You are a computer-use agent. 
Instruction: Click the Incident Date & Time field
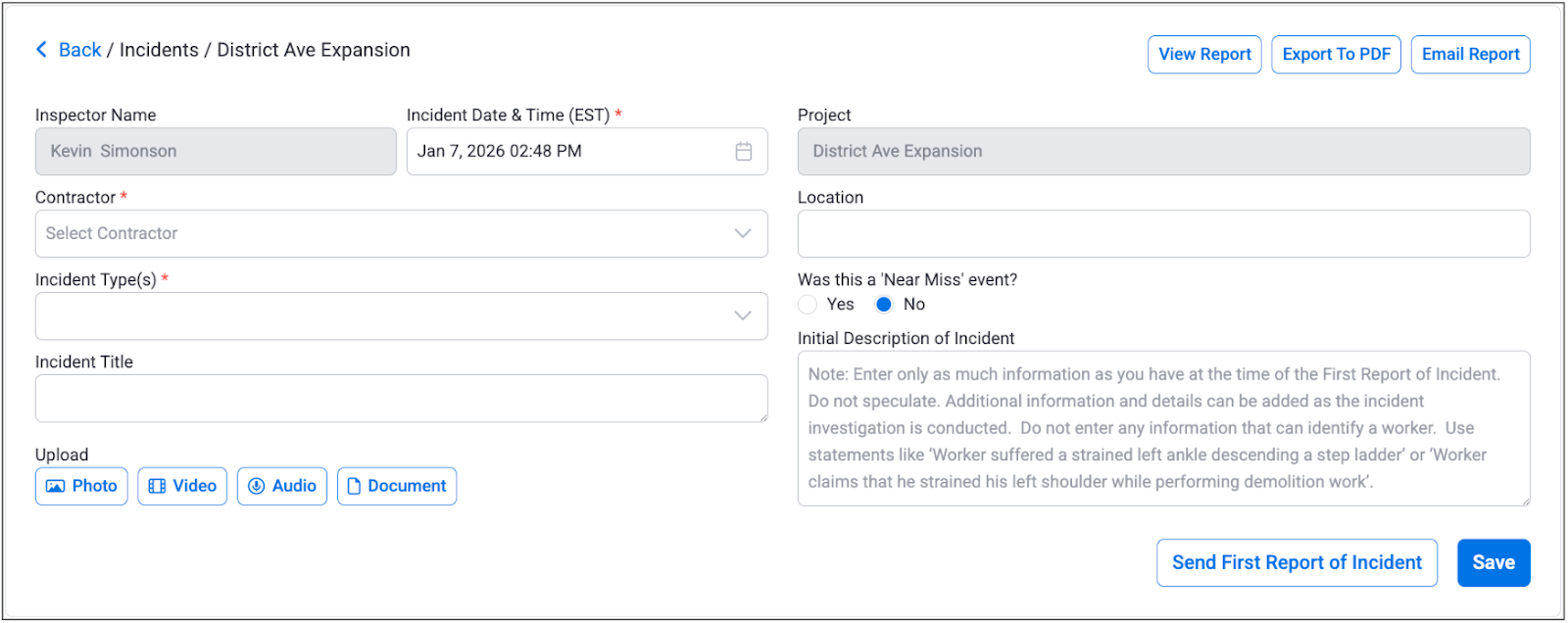point(568,152)
